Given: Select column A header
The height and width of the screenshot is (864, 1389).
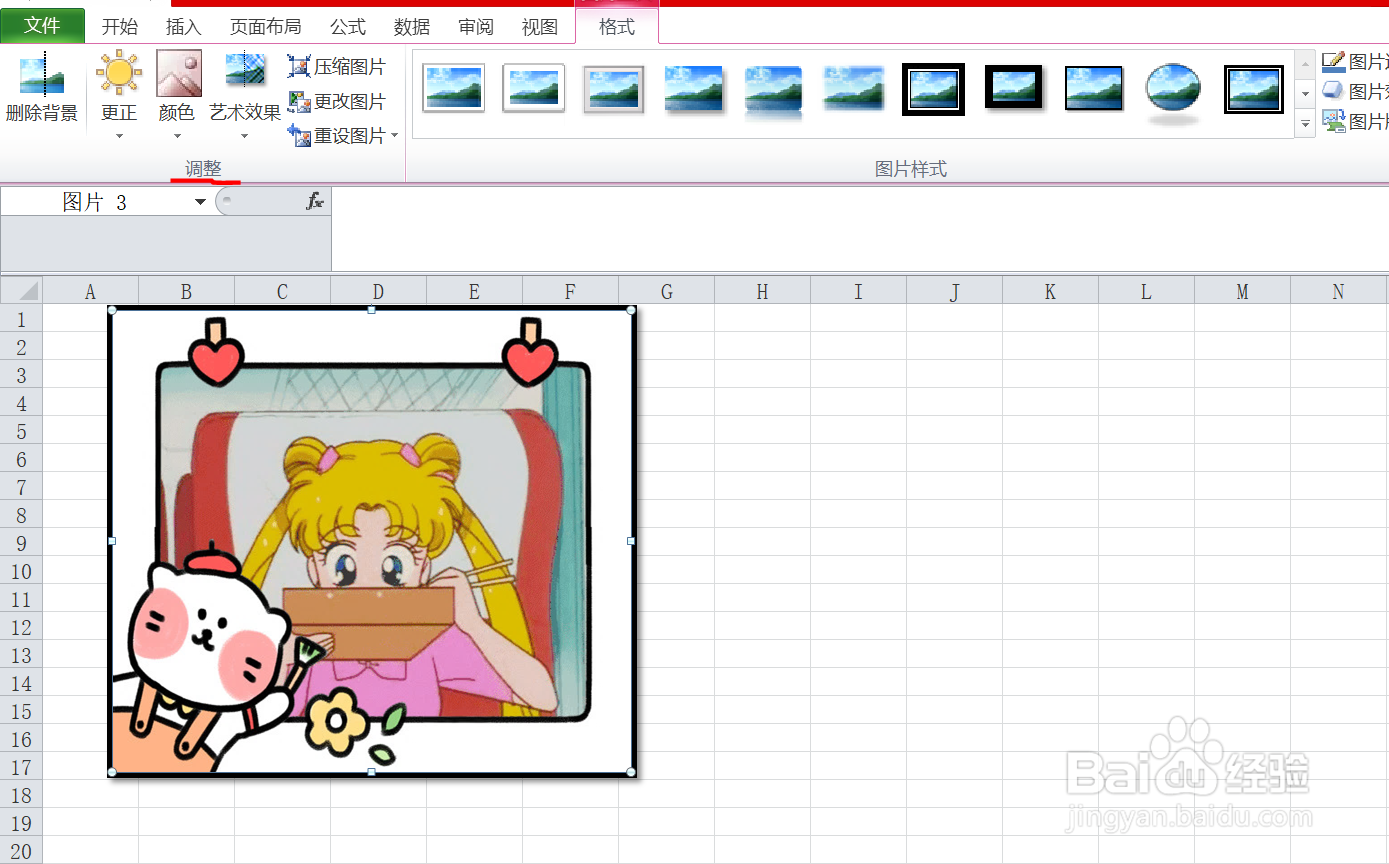Looking at the screenshot, I should coord(90,291).
